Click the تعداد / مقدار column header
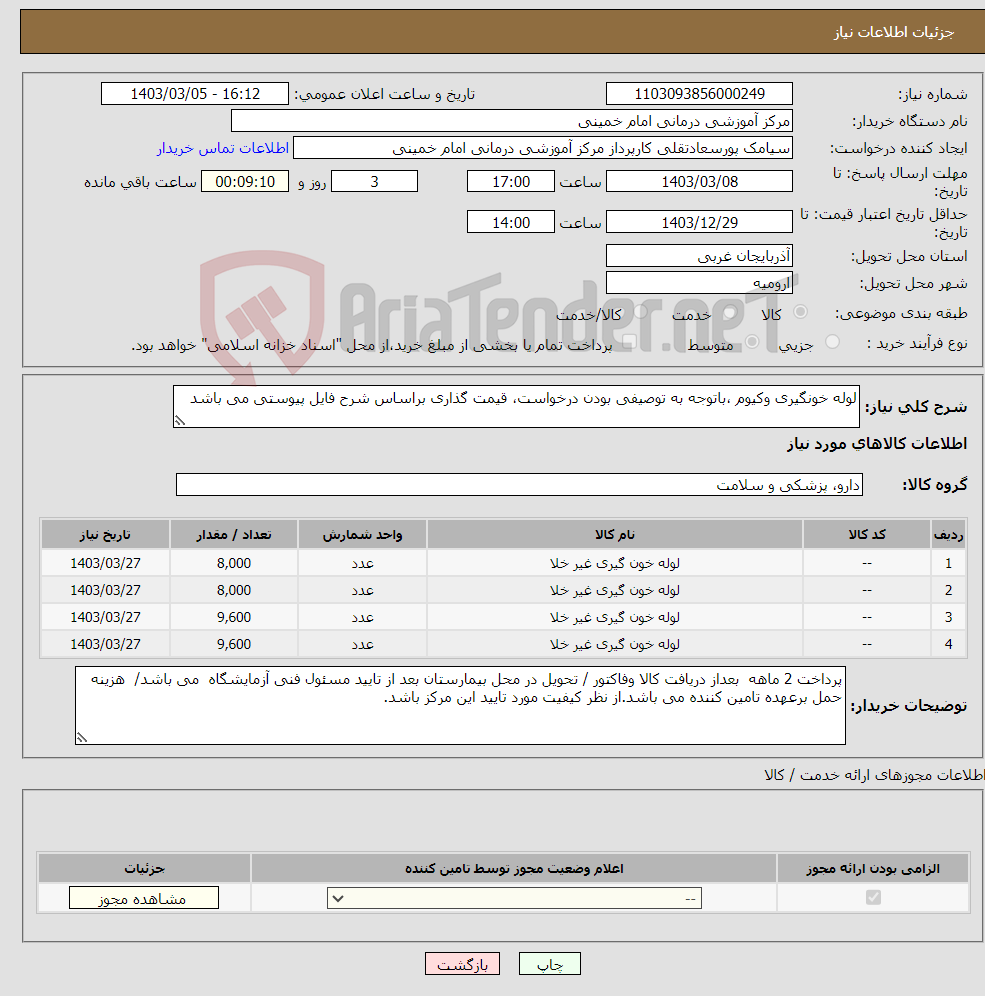Image resolution: width=985 pixels, height=996 pixels. (234, 535)
